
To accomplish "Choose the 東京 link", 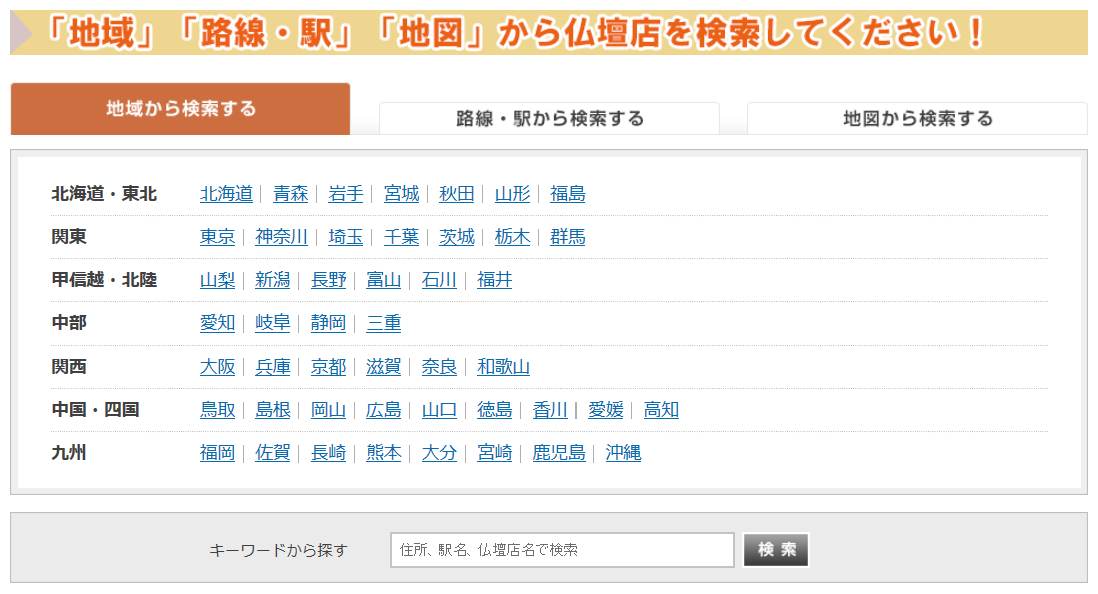I will tap(217, 237).
